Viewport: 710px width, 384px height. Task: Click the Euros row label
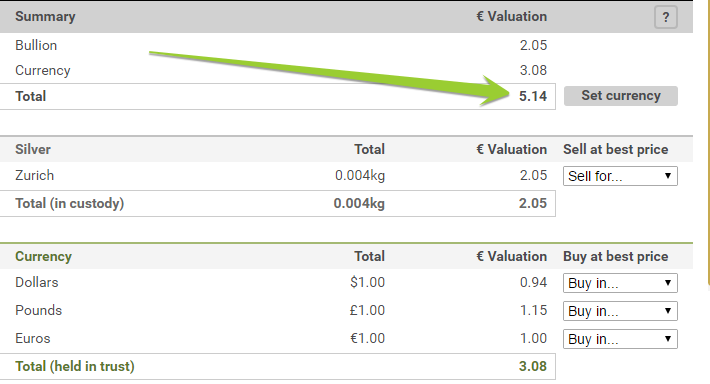pos(33,339)
